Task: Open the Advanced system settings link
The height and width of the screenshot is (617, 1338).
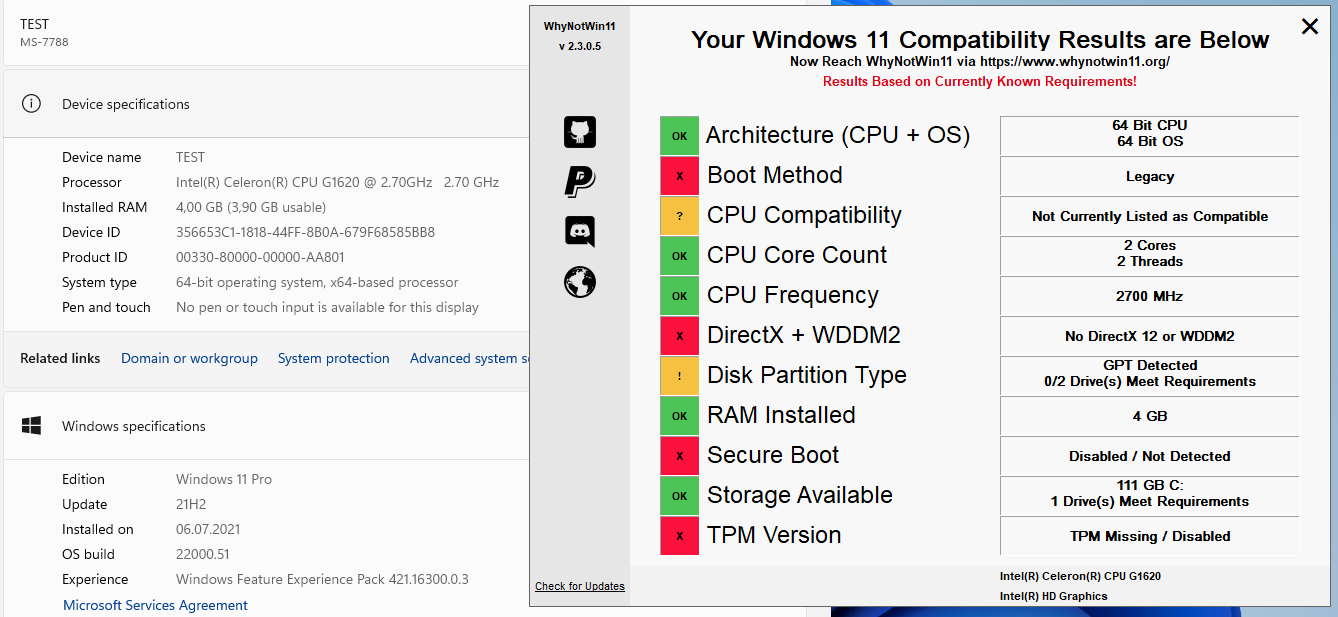Action: 469,358
